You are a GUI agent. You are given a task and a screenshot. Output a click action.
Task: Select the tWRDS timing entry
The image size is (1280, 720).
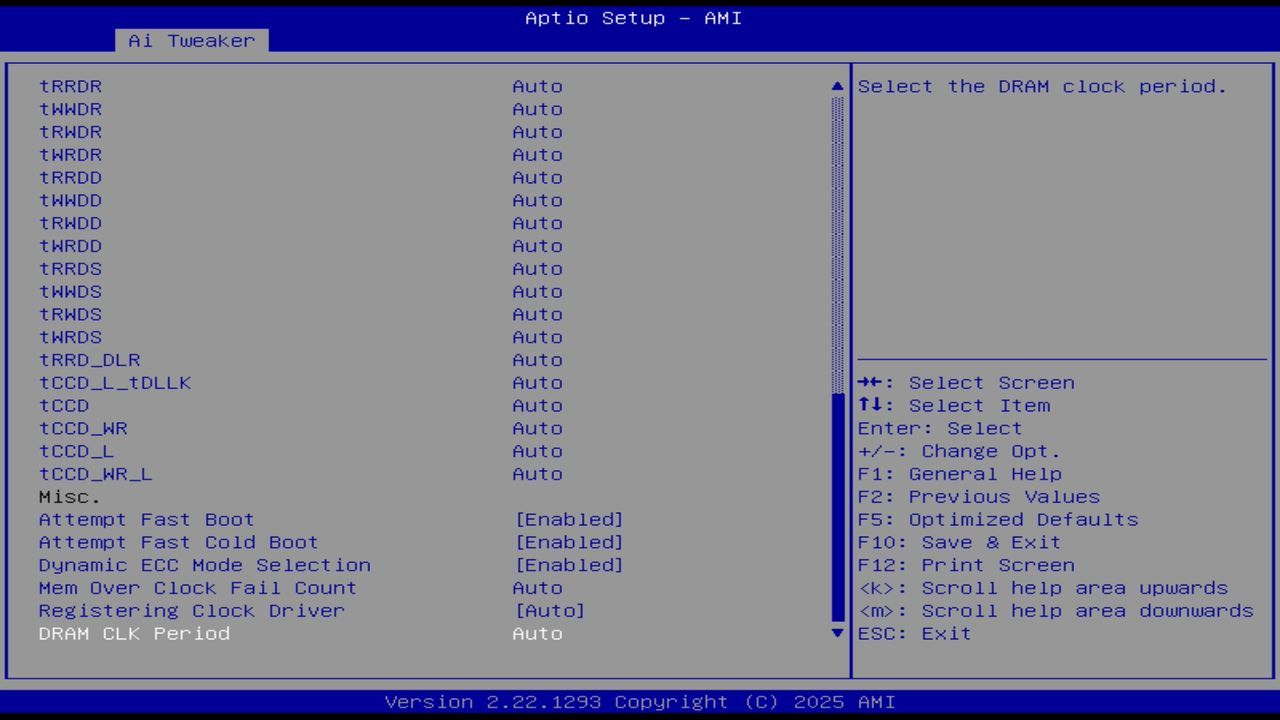coord(70,337)
